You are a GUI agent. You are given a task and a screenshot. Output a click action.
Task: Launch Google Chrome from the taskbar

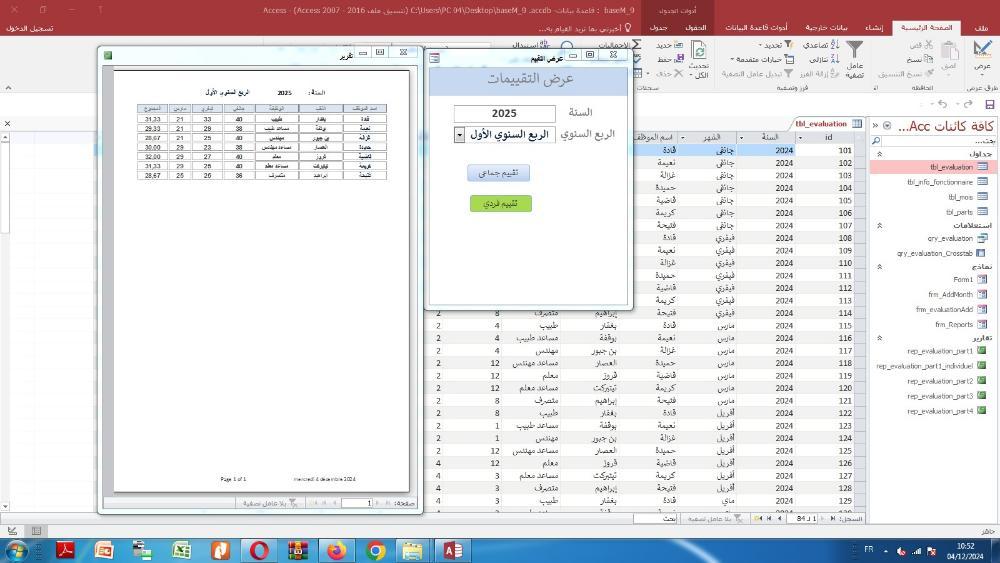coord(375,550)
